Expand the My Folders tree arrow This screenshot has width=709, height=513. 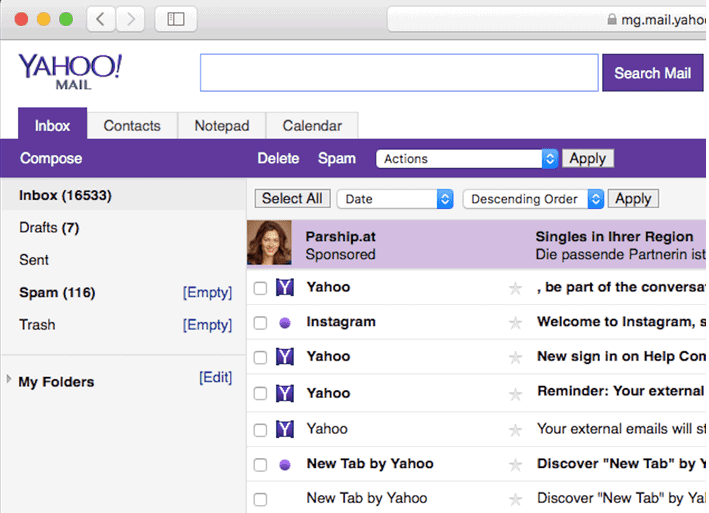click(10, 380)
